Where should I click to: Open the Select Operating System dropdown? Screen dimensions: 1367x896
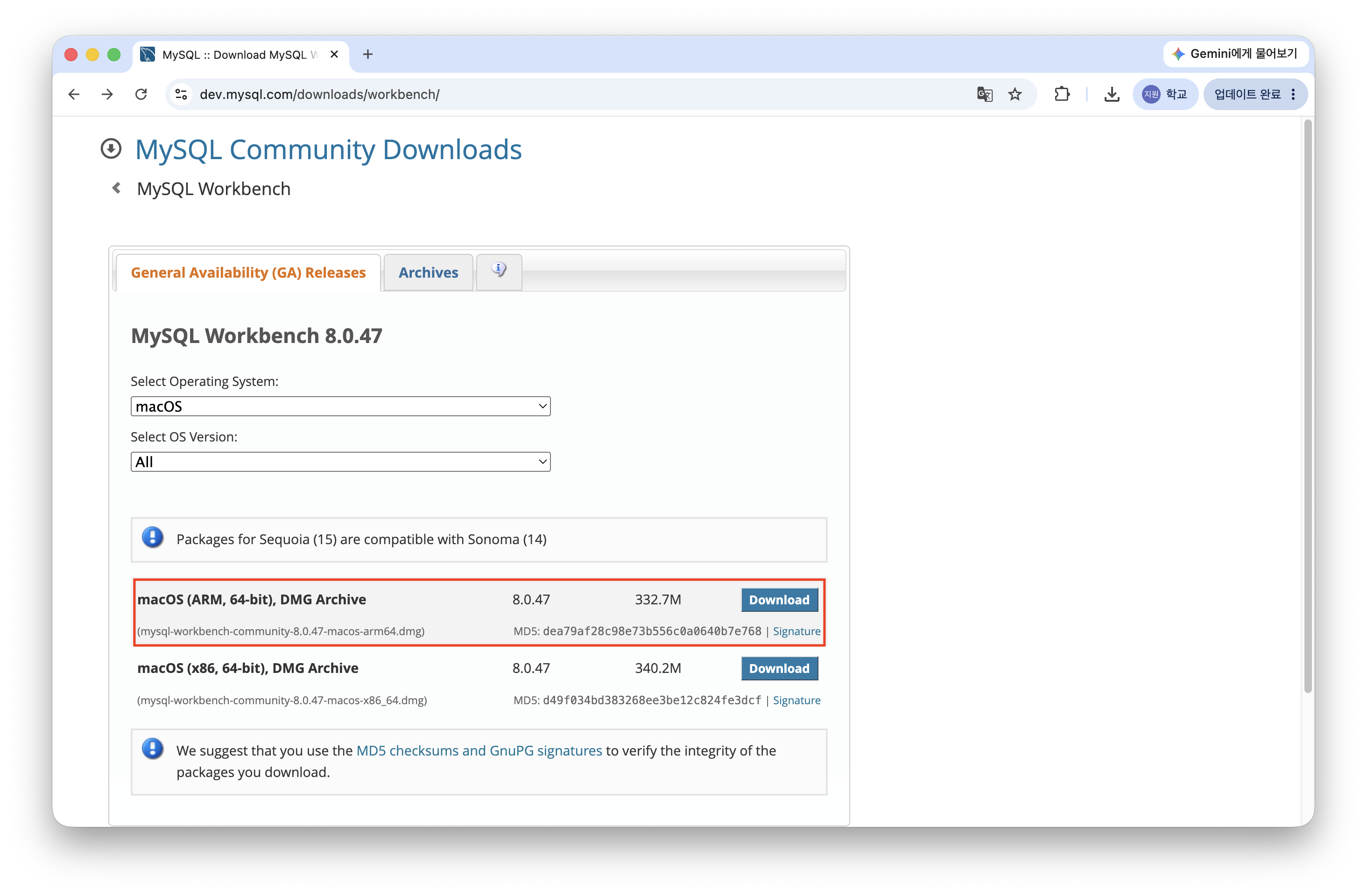(341, 406)
